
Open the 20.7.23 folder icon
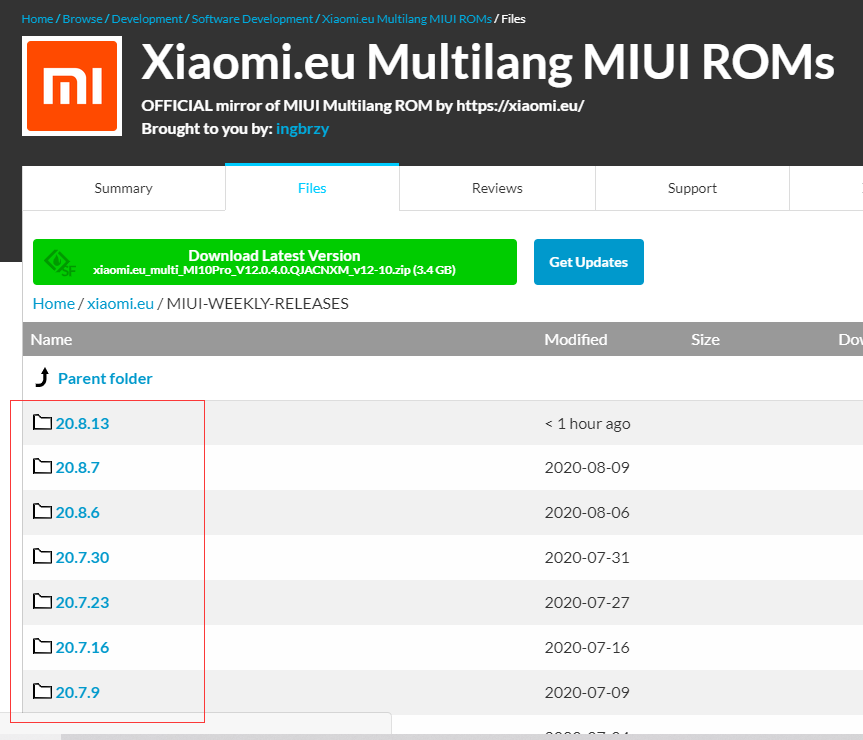click(42, 601)
